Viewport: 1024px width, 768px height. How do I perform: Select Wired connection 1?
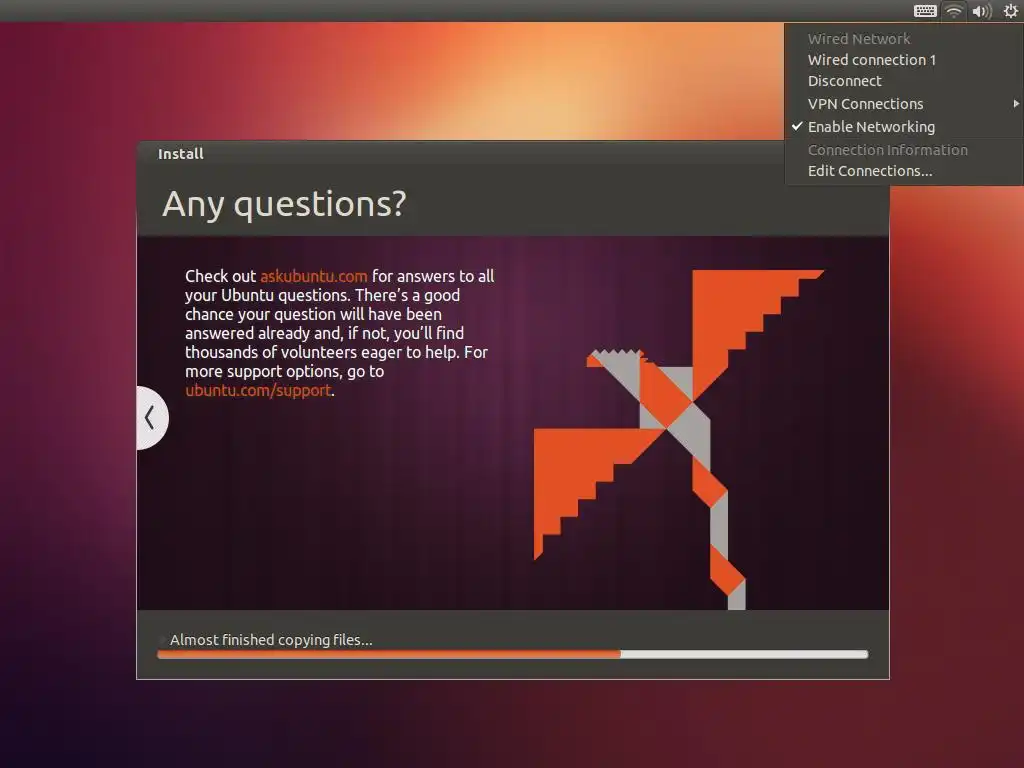pos(904,59)
